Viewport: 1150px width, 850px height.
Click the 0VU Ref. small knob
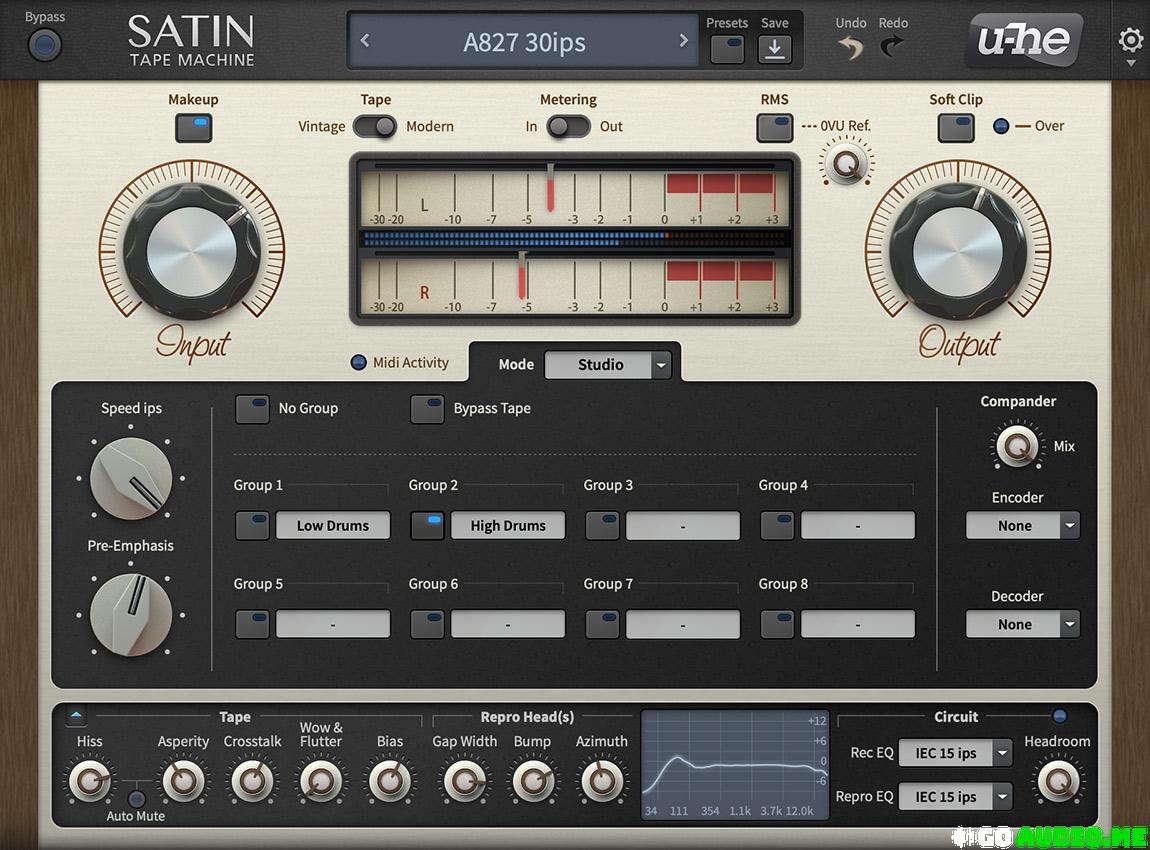(846, 164)
